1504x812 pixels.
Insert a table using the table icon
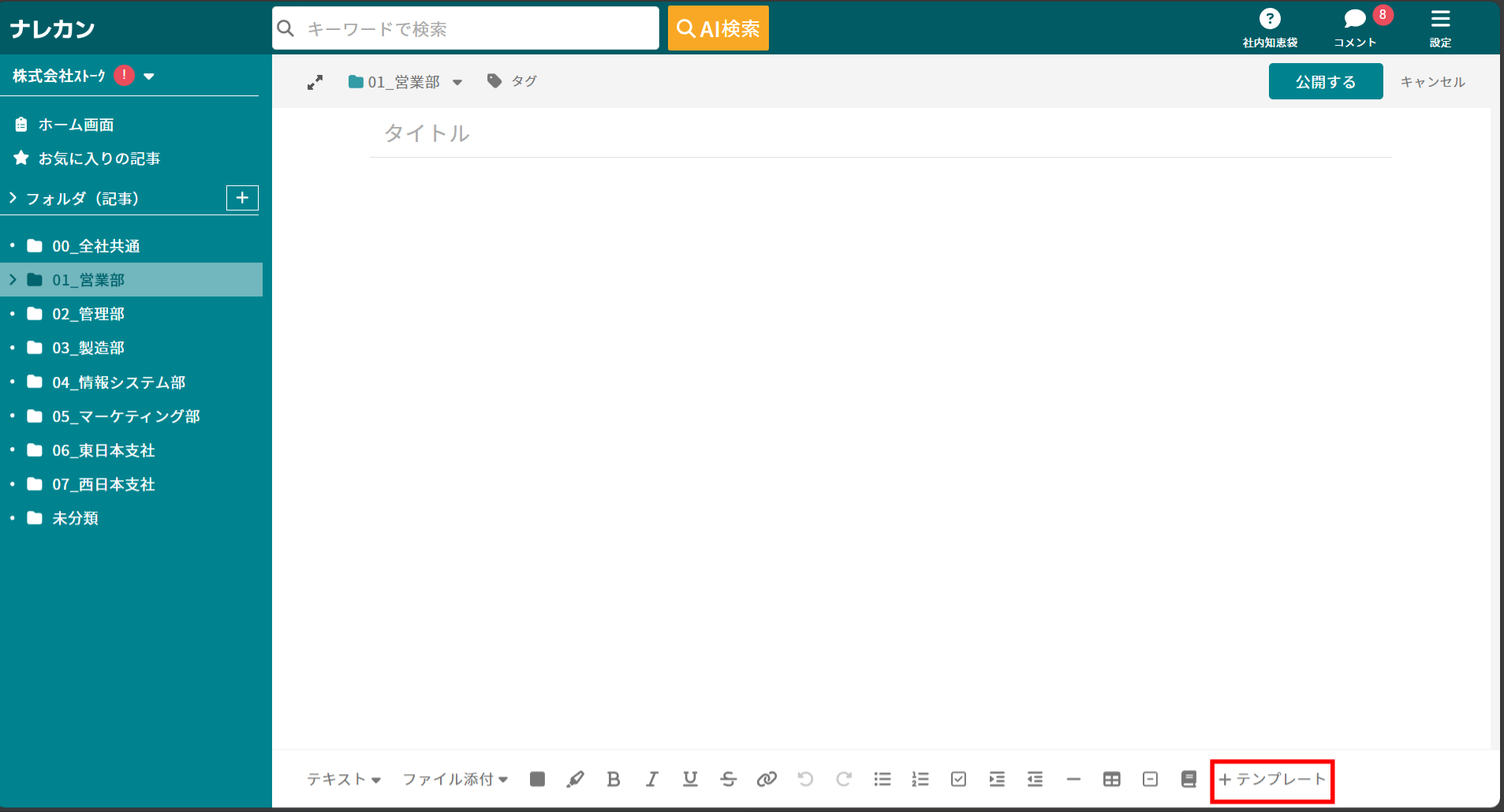click(1111, 779)
